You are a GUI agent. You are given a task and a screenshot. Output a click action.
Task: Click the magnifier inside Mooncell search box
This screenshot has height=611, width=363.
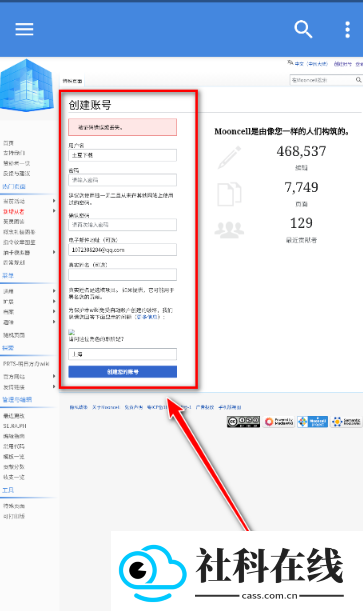click(358, 80)
